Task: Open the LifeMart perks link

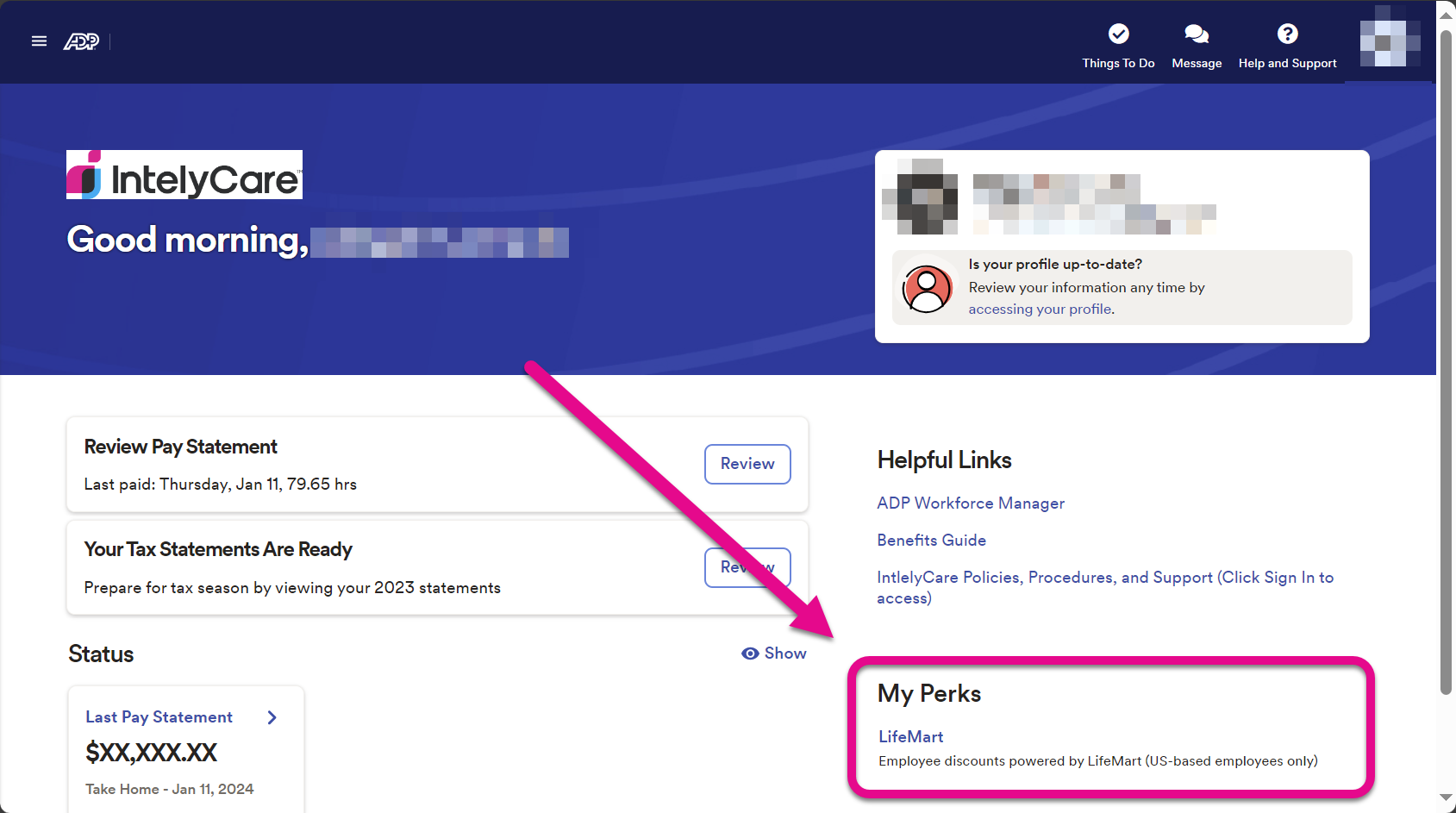Action: coord(910,737)
